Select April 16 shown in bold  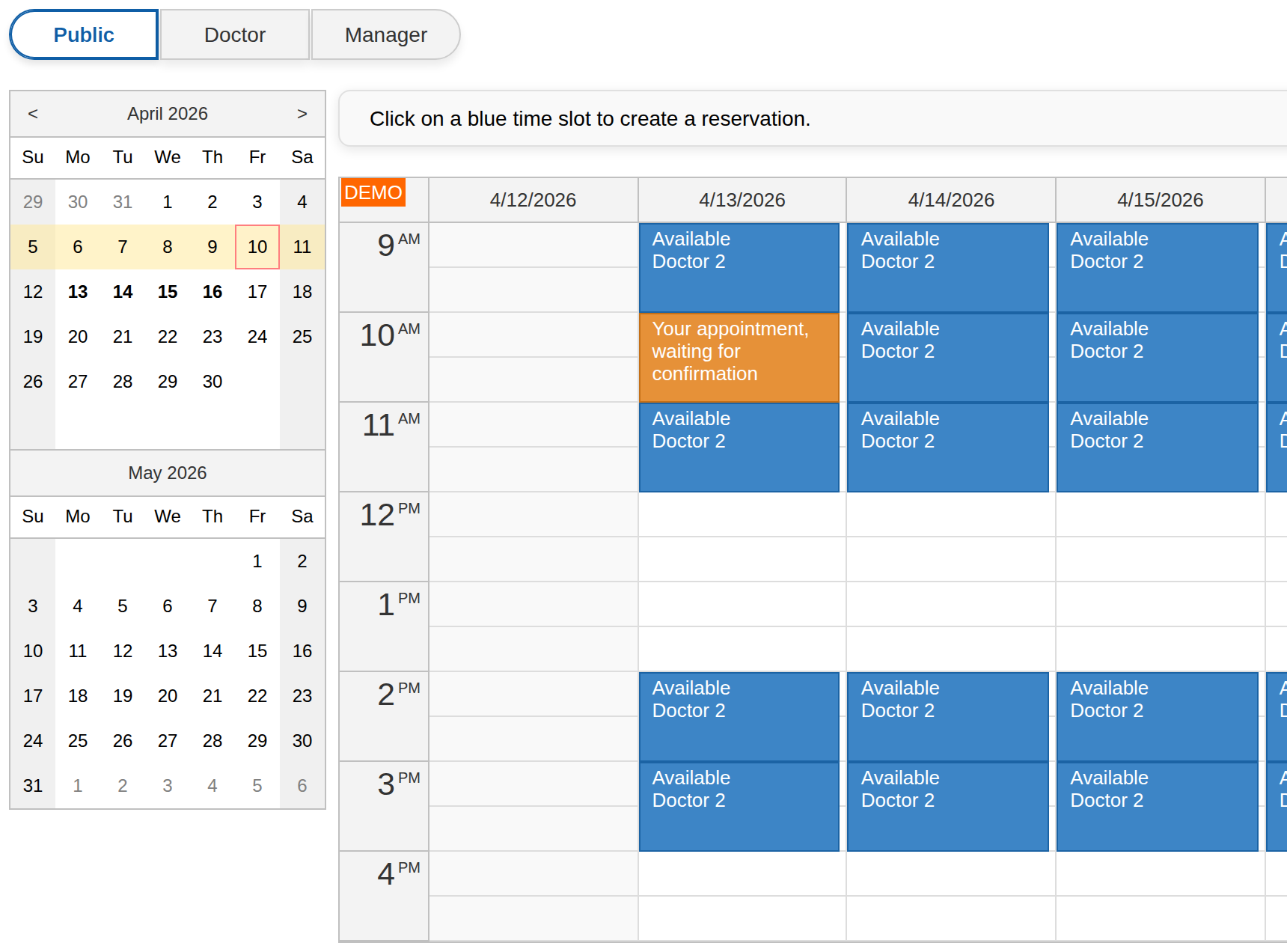pos(212,292)
